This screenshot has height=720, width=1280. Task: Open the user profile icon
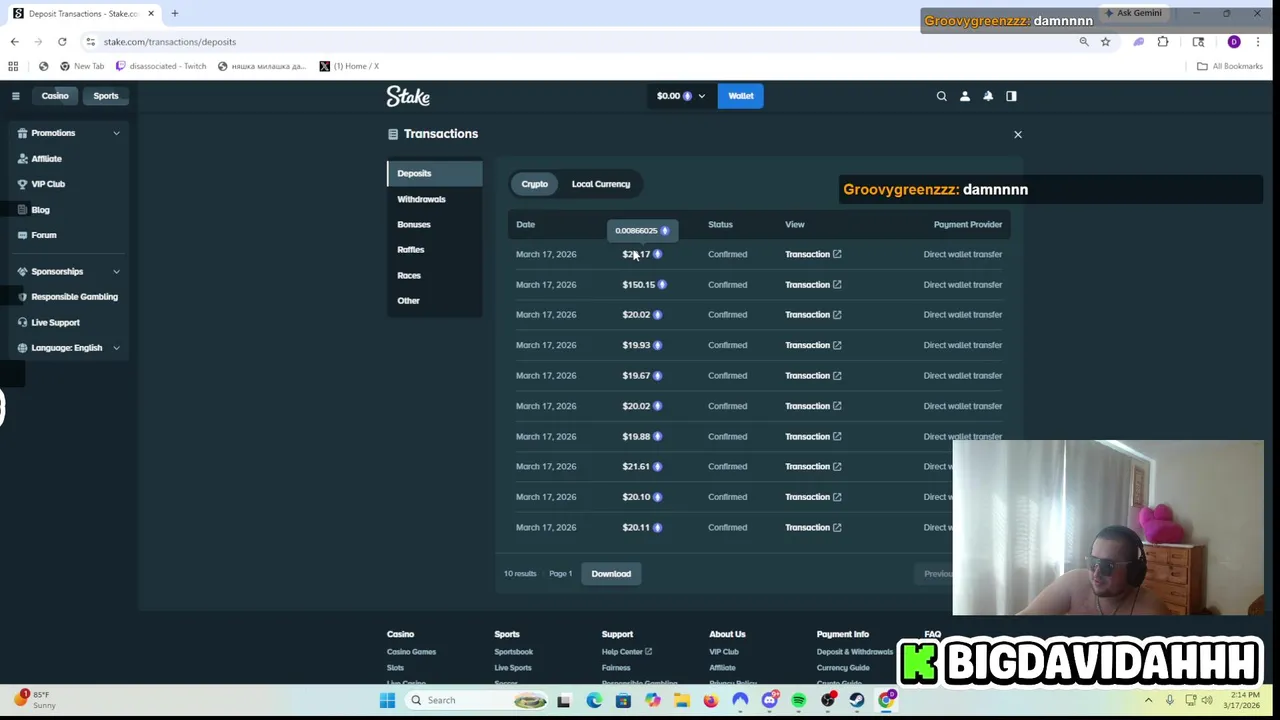point(965,96)
